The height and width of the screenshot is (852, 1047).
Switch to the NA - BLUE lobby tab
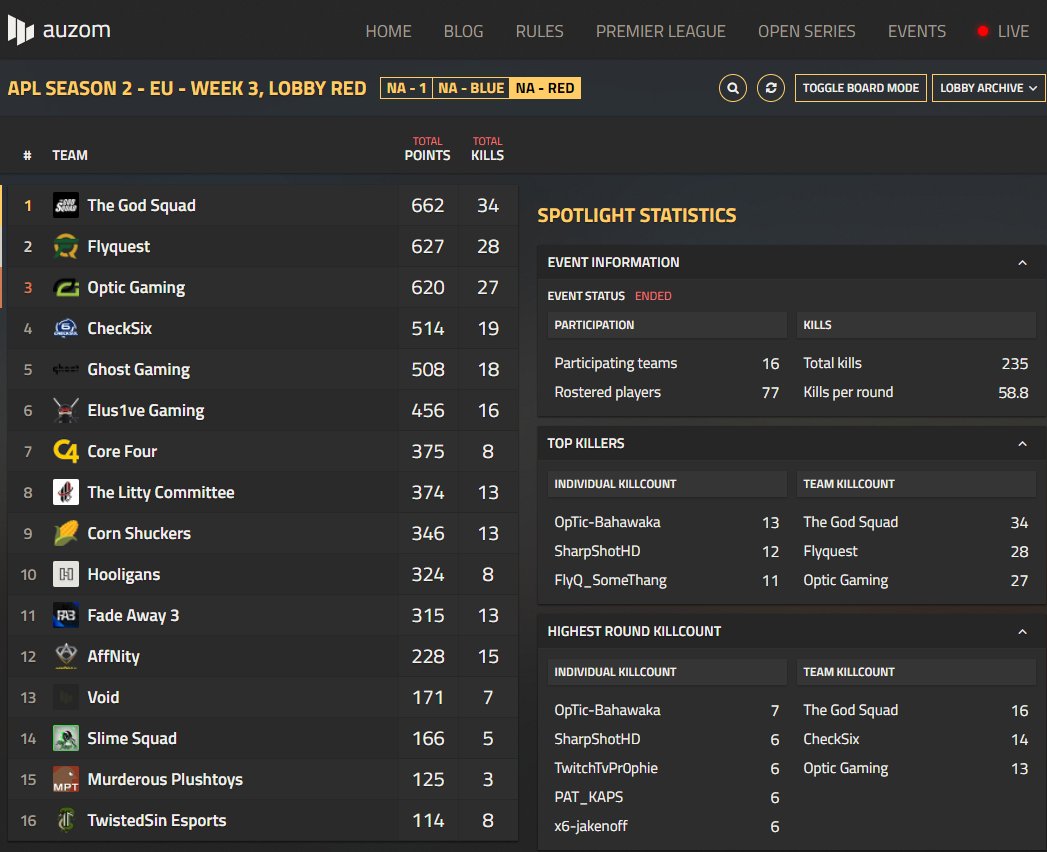471,88
